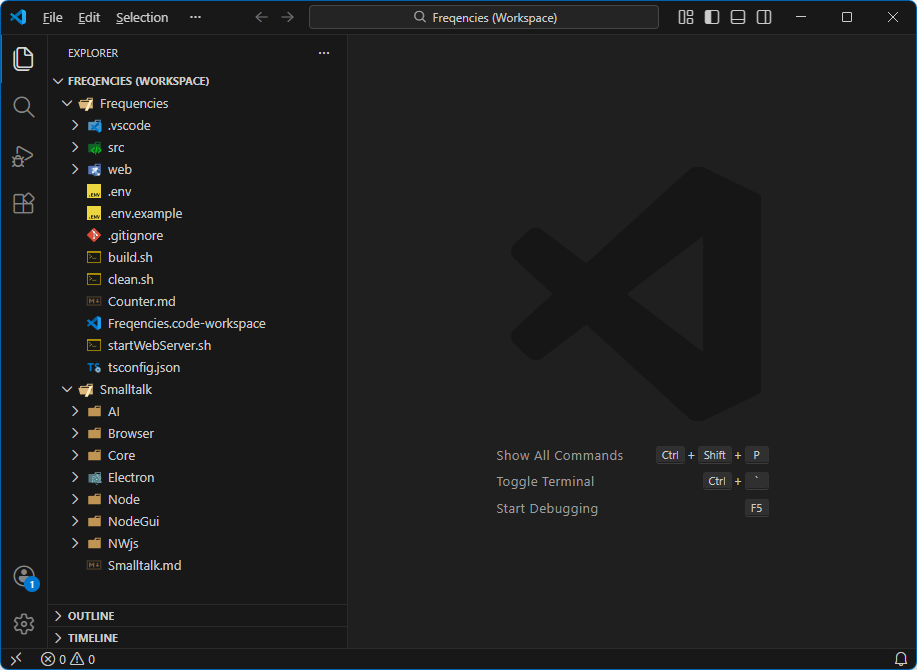Collapse the Smalltalk root folder
The width and height of the screenshot is (917, 670).
pos(67,389)
